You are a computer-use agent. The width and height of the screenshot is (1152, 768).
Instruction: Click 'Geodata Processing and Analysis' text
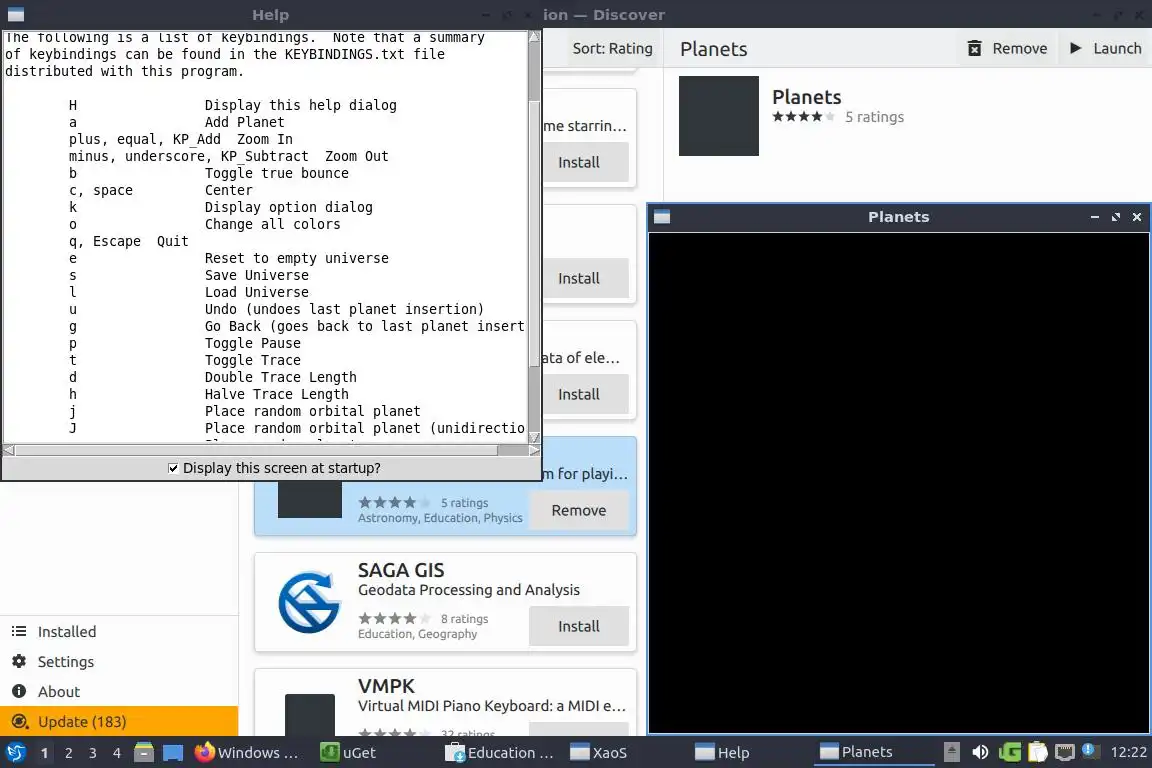pos(469,590)
